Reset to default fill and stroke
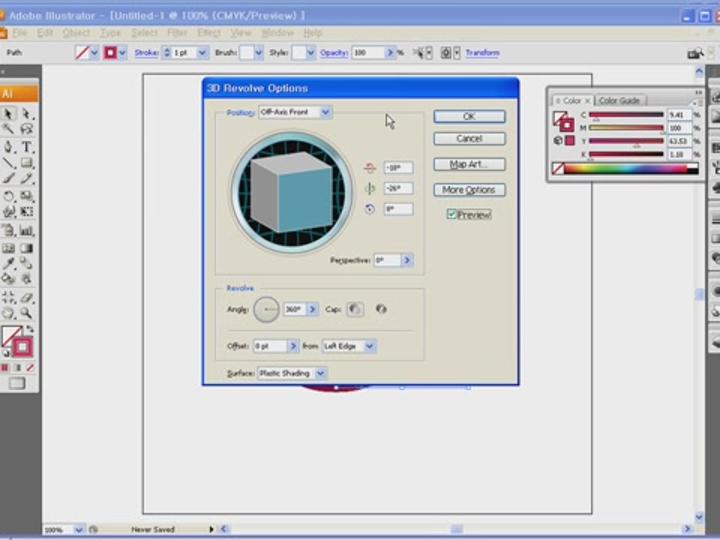The width and height of the screenshot is (720, 540). pyautogui.click(x=6, y=353)
